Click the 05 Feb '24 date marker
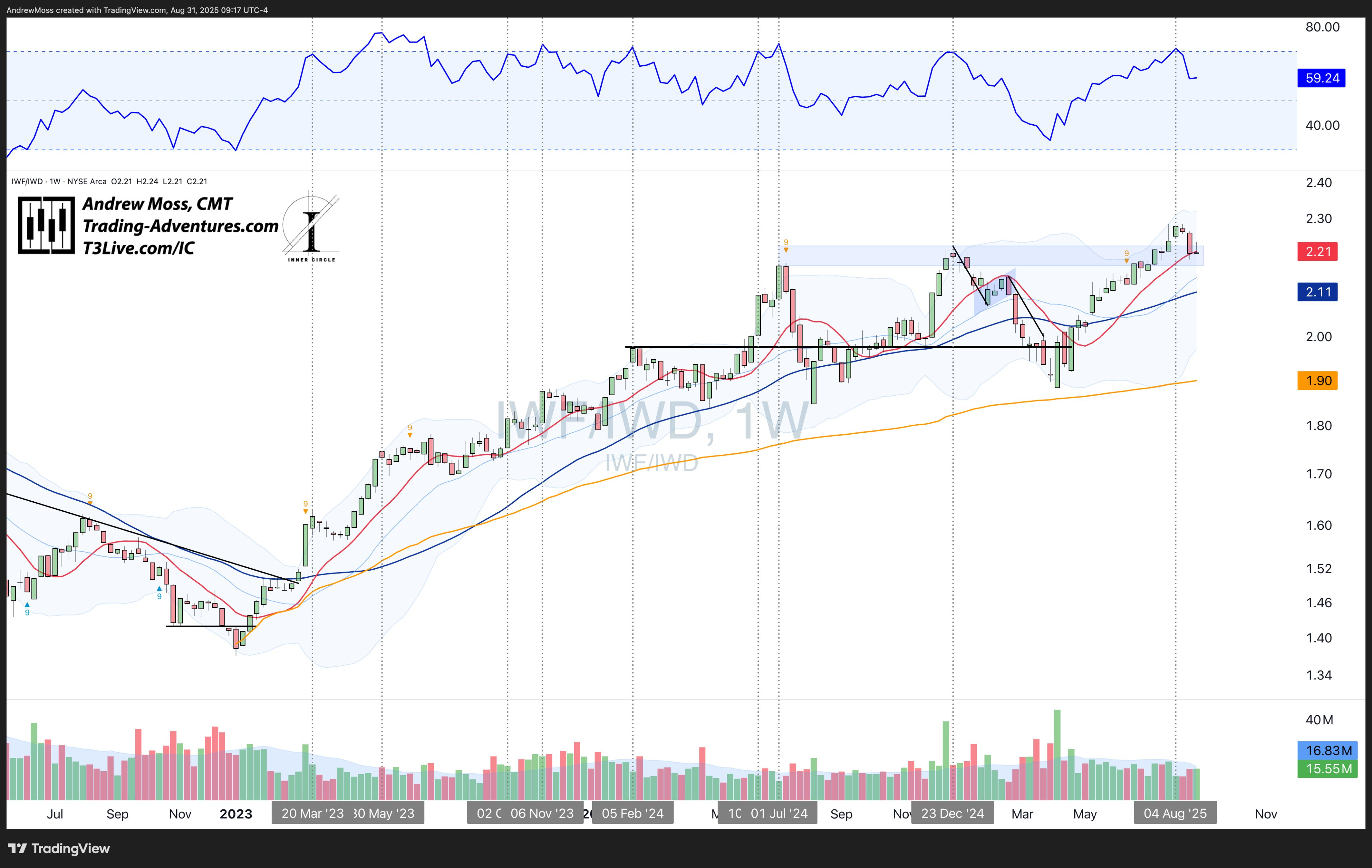This screenshot has height=868, width=1372. pyautogui.click(x=632, y=813)
